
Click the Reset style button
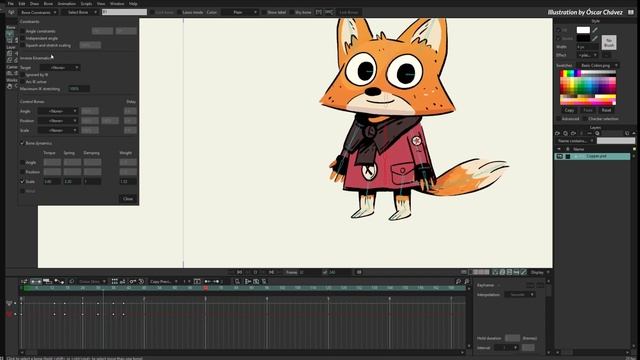click(606, 110)
